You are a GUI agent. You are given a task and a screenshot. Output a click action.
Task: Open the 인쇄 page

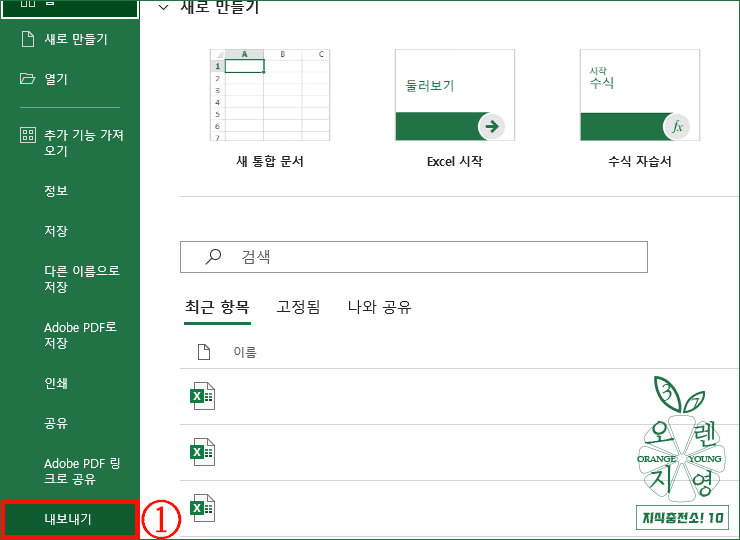click(56, 383)
